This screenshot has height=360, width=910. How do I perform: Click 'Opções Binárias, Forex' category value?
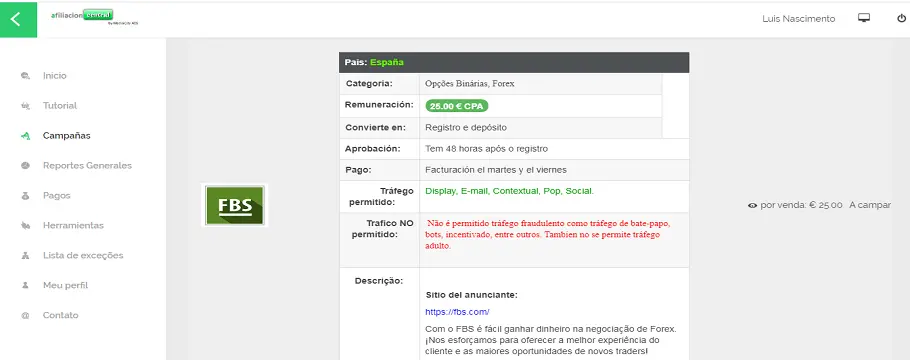click(470, 84)
